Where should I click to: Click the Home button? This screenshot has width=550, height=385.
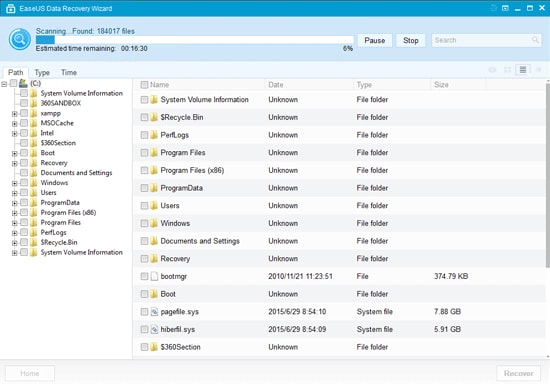click(30, 373)
